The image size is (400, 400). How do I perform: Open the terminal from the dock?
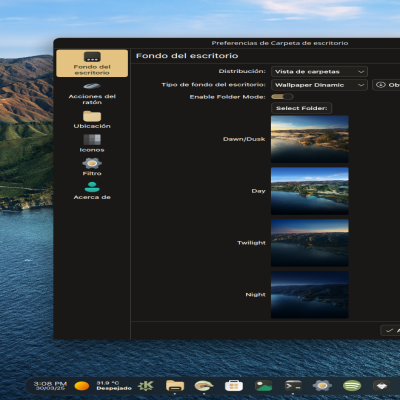[293, 386]
